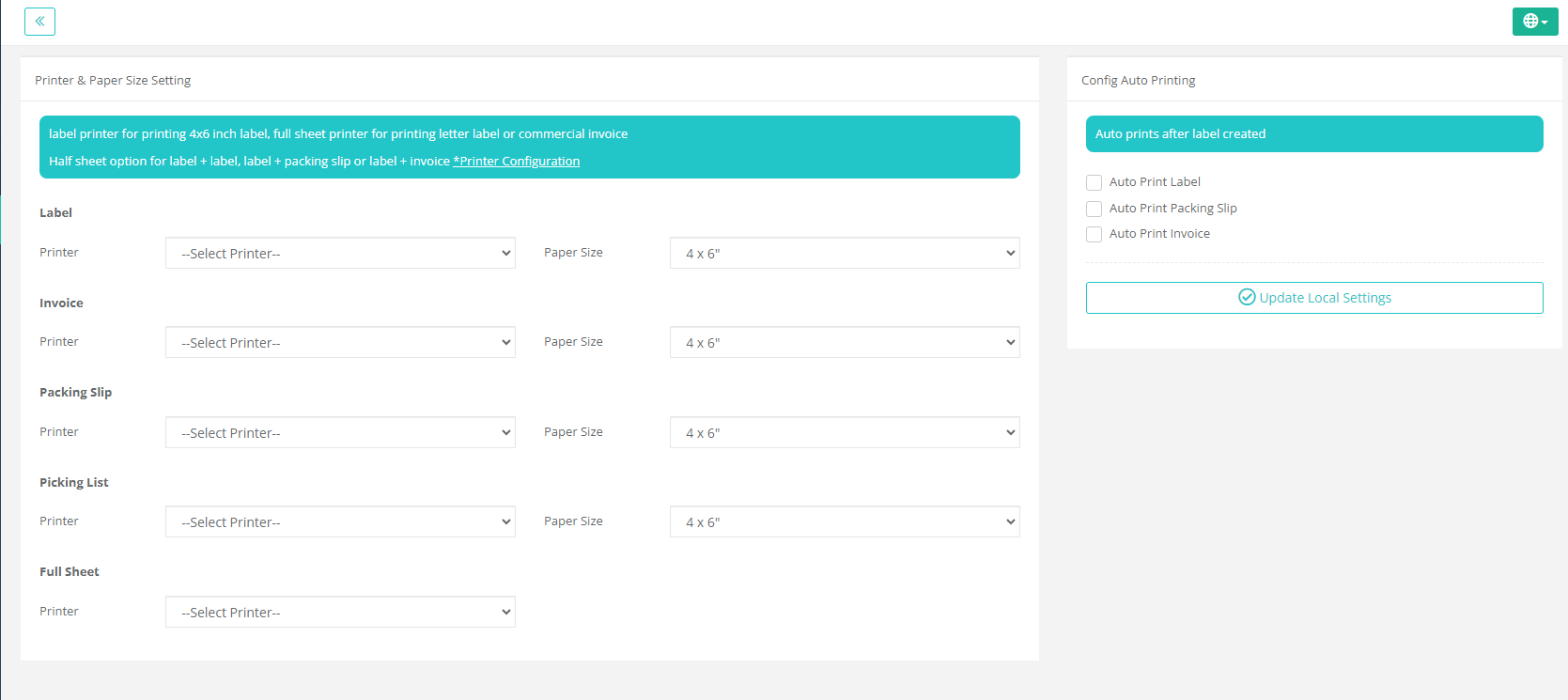The image size is (1568, 700).
Task: Open the Invoice paper size dropdown
Action: click(845, 342)
